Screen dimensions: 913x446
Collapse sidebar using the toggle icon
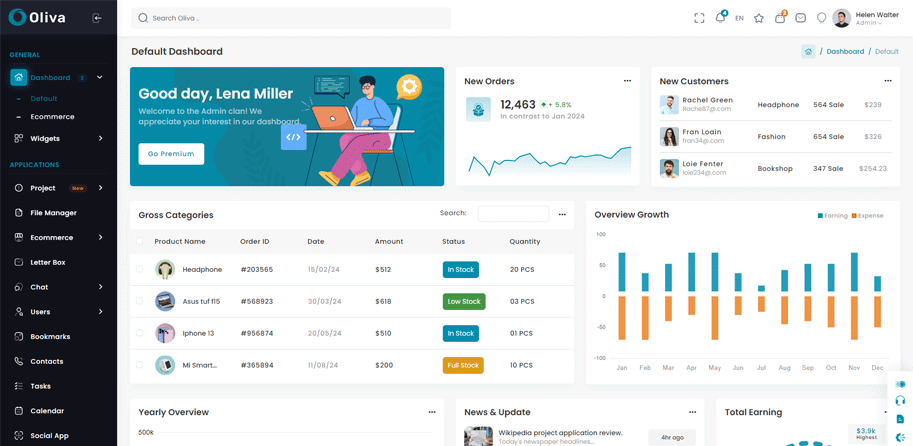pos(97,18)
